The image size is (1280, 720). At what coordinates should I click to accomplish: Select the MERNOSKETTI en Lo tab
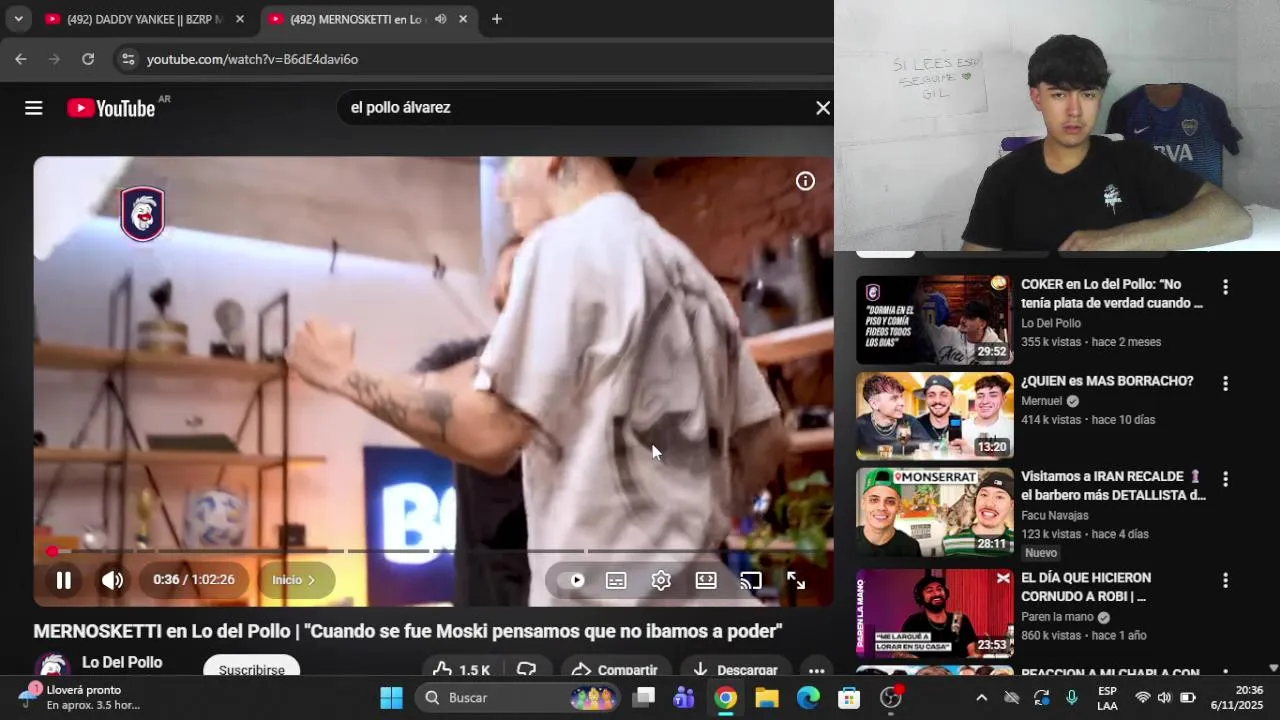[357, 19]
